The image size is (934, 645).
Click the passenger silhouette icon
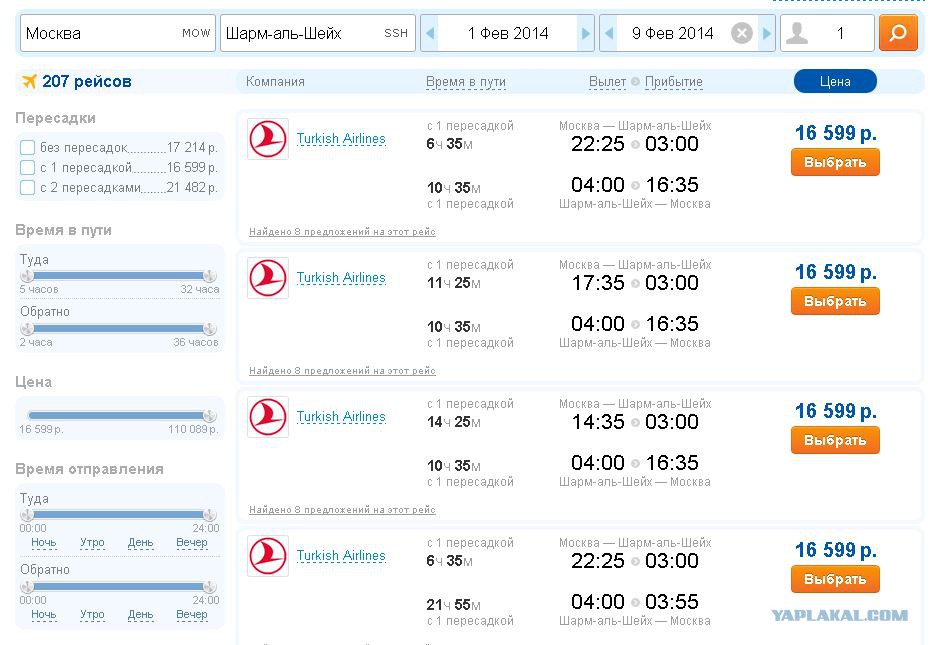click(796, 33)
